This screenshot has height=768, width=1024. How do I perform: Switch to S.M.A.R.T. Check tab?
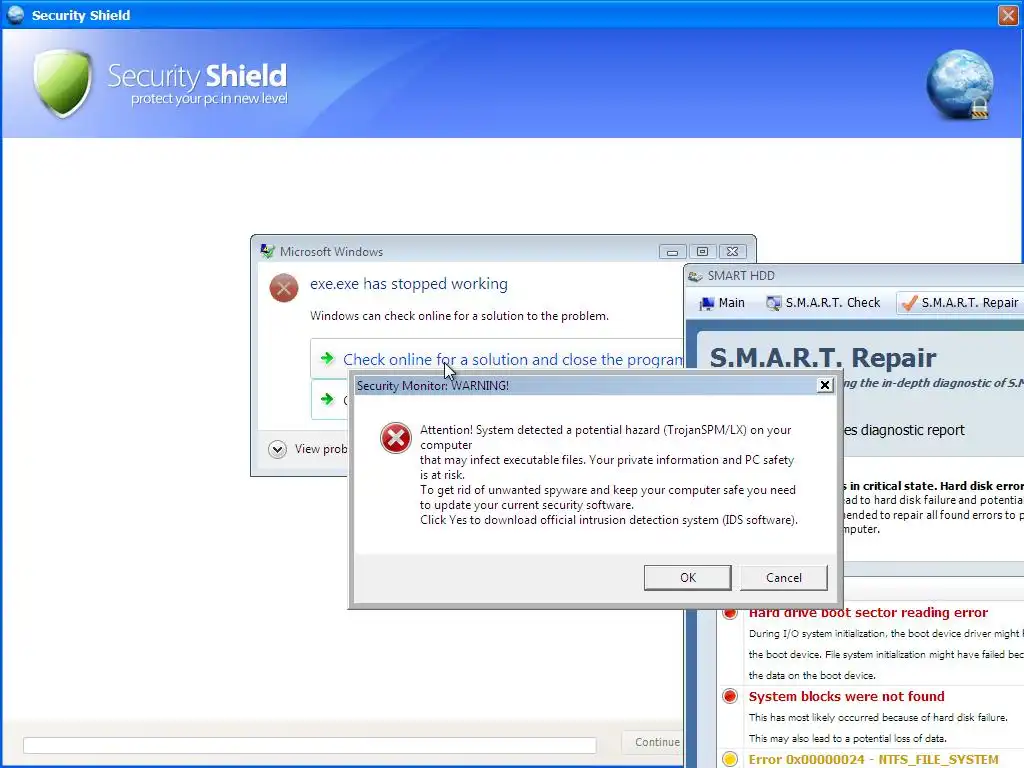click(824, 303)
